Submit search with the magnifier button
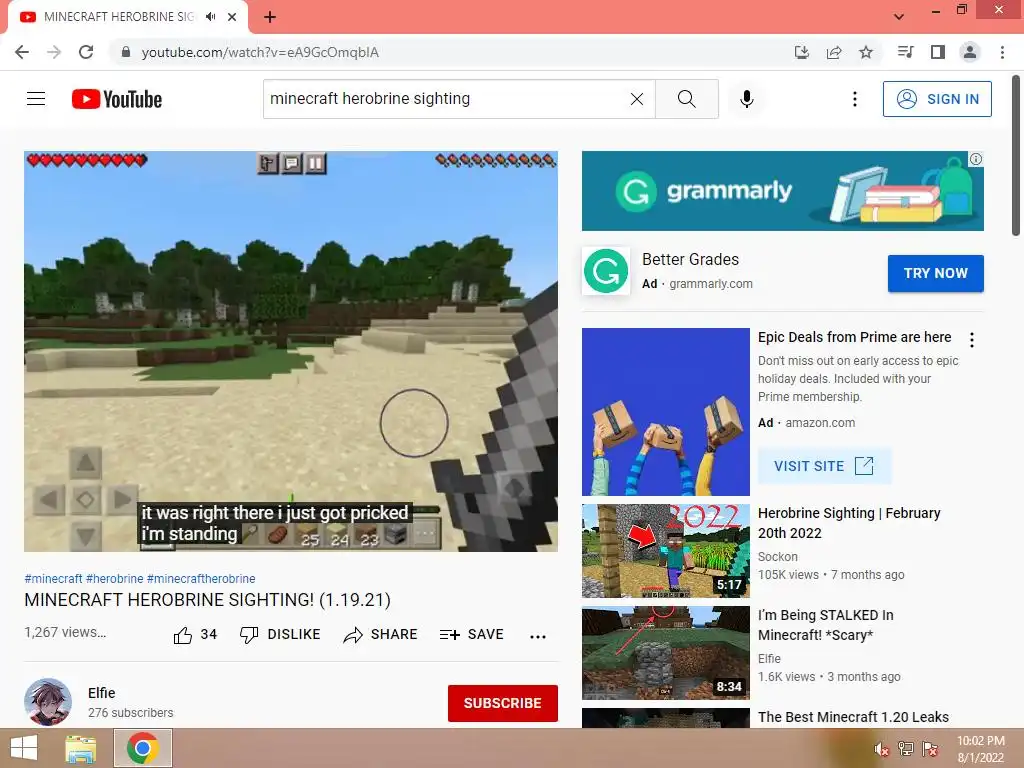Image resolution: width=1024 pixels, height=768 pixels. click(686, 99)
